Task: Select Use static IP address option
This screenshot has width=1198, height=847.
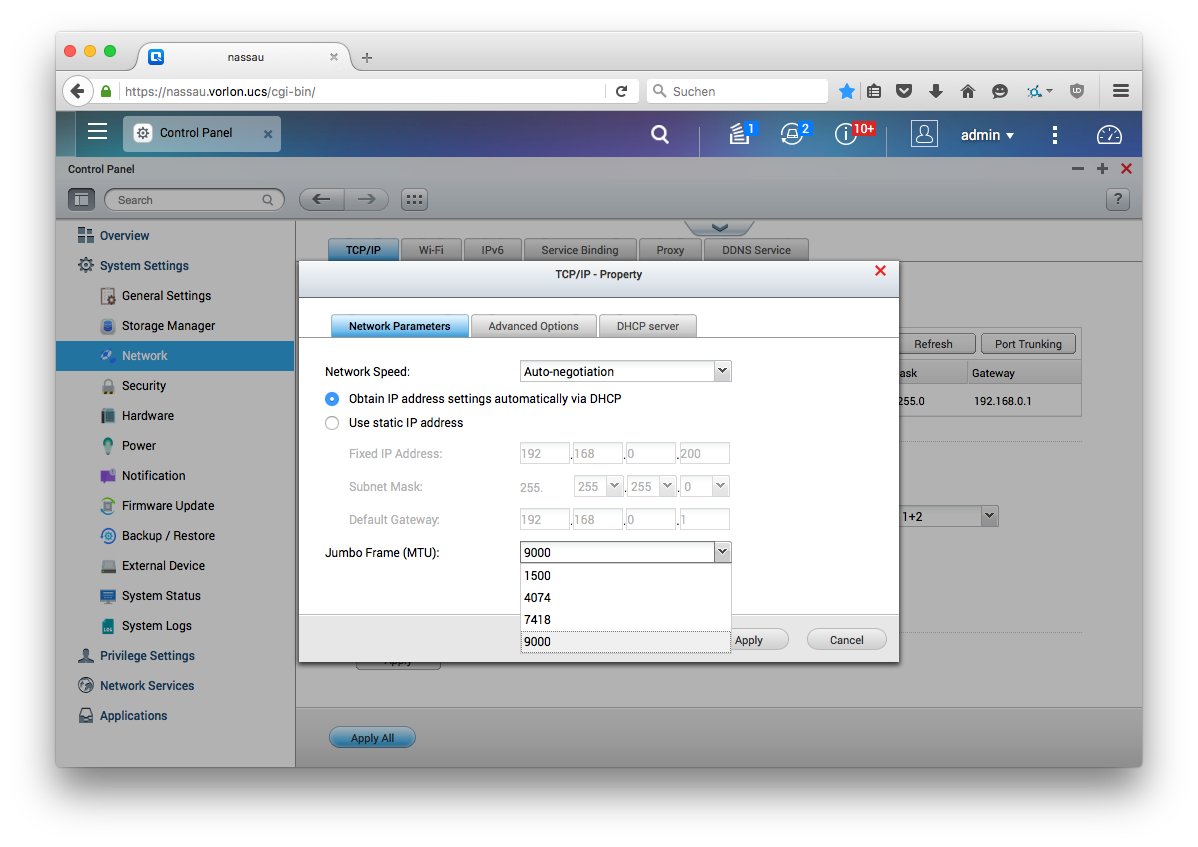Action: click(x=333, y=423)
